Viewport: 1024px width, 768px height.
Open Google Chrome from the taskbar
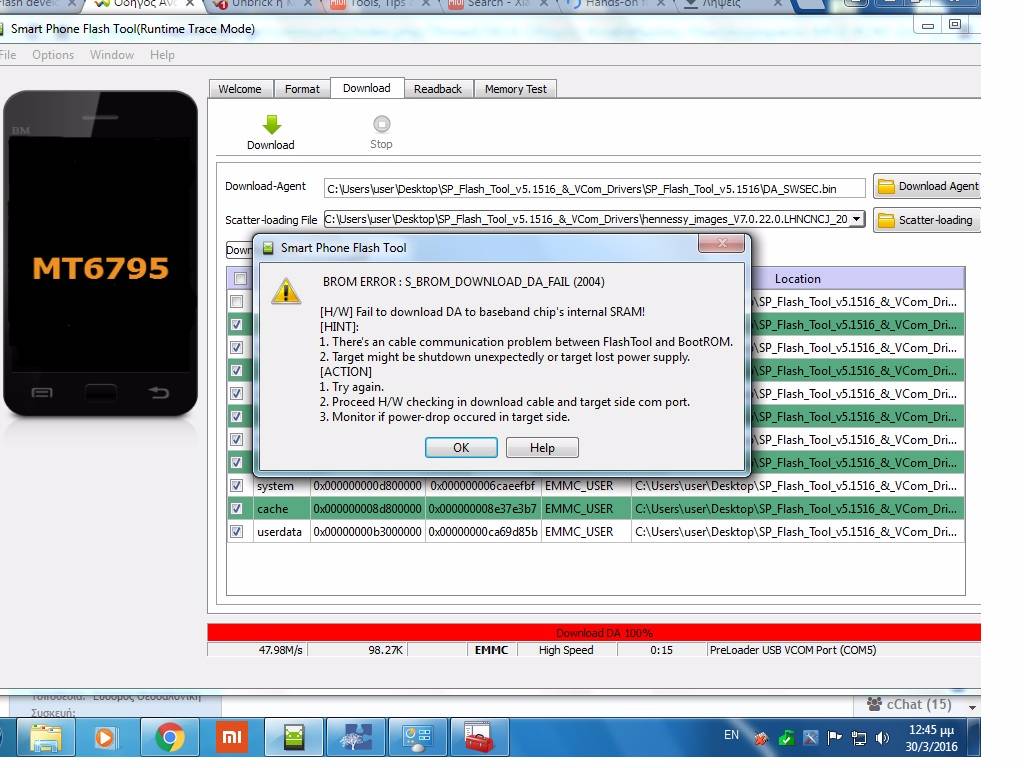tap(170, 738)
